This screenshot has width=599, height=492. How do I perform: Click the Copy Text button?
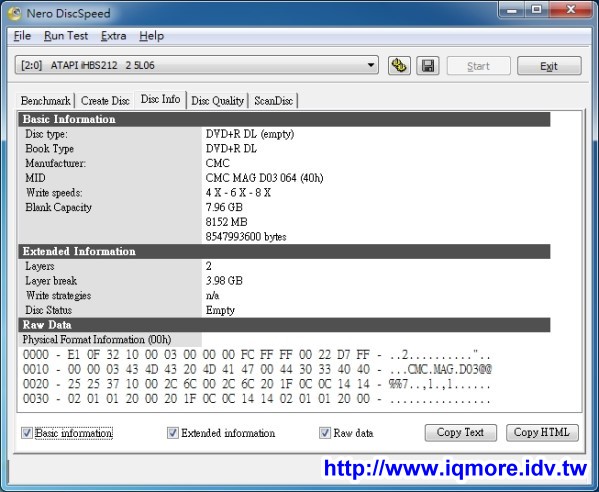click(x=461, y=432)
